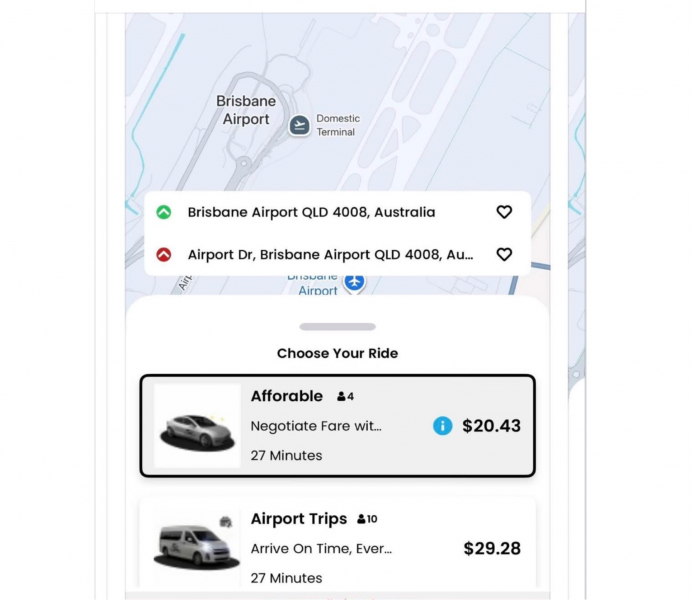Tap the blue airplane pin below the address box
Screen dimensions: 692x600
coord(354,283)
